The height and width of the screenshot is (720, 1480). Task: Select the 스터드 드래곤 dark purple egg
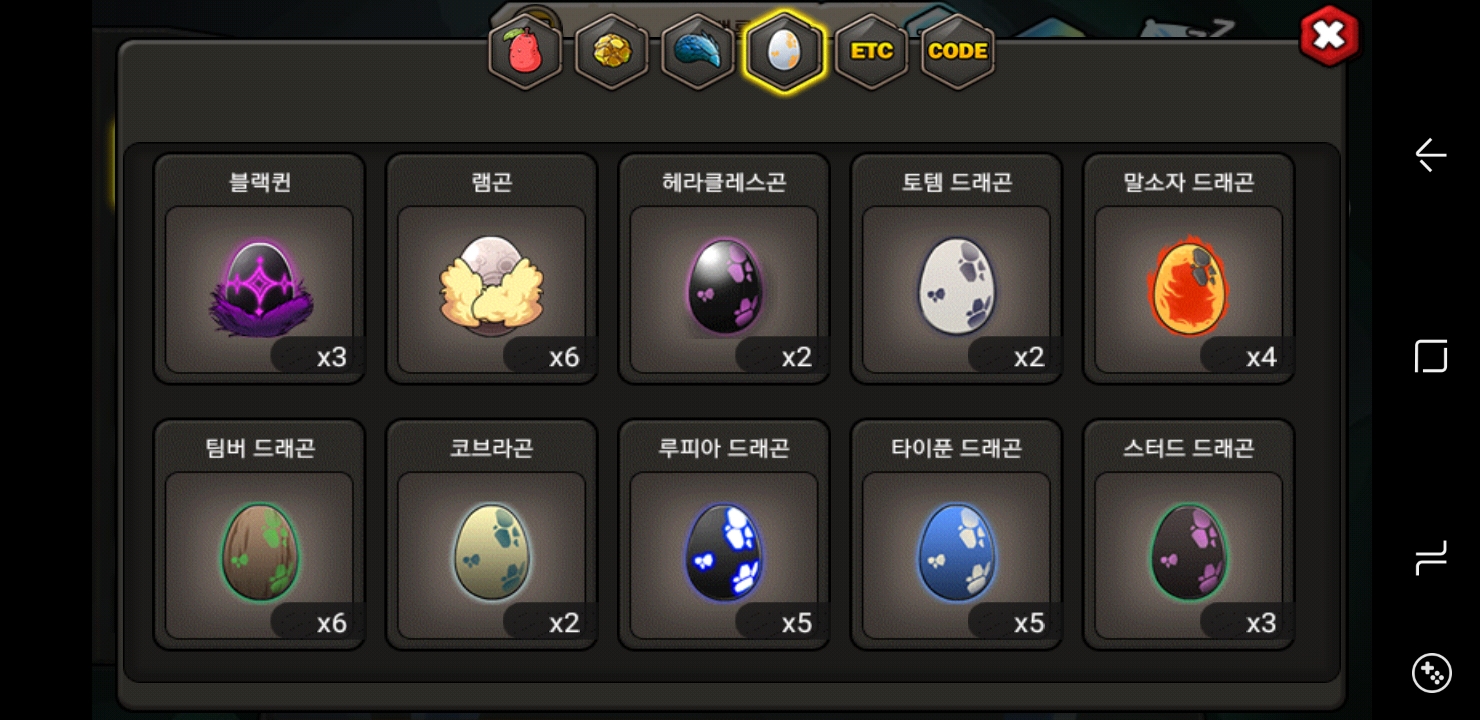(x=1189, y=534)
